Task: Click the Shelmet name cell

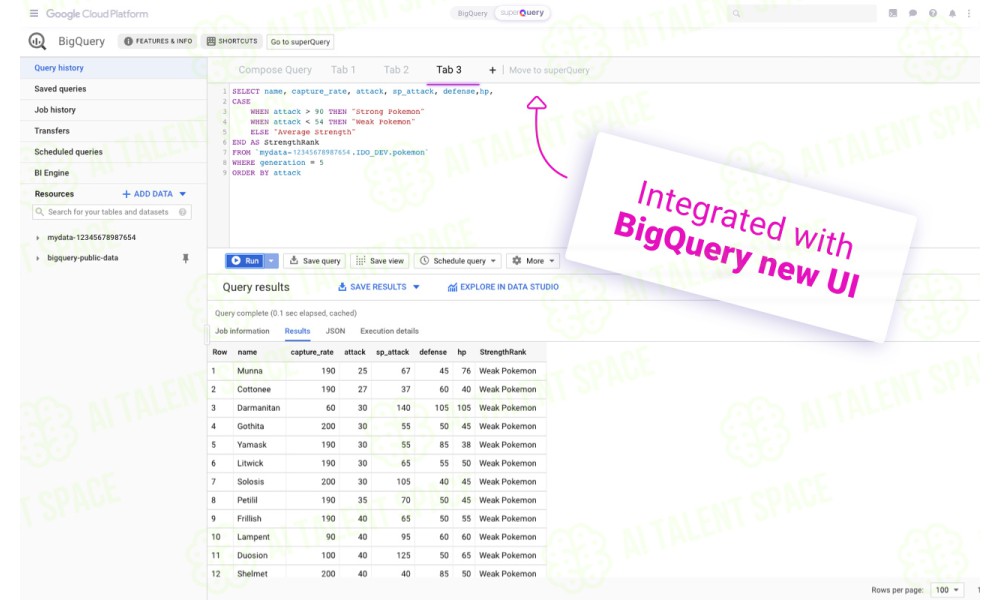Action: coord(252,574)
